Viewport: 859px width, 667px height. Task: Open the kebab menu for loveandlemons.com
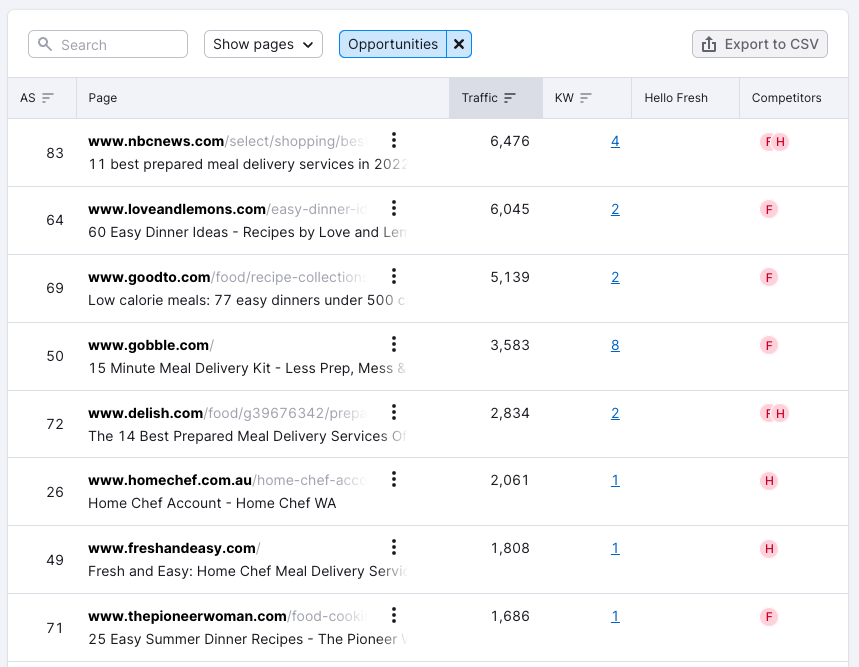point(394,209)
